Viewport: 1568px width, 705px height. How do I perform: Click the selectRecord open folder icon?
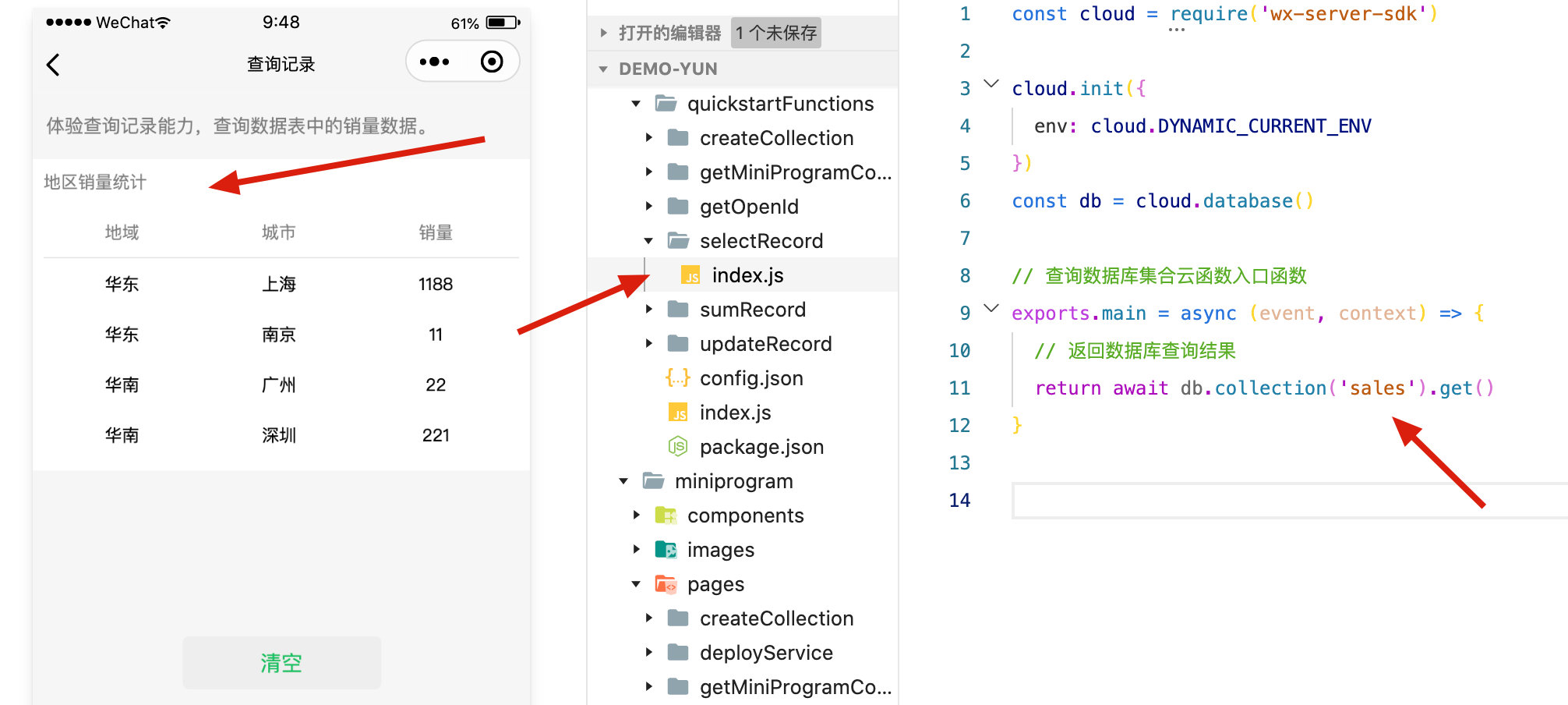(678, 240)
